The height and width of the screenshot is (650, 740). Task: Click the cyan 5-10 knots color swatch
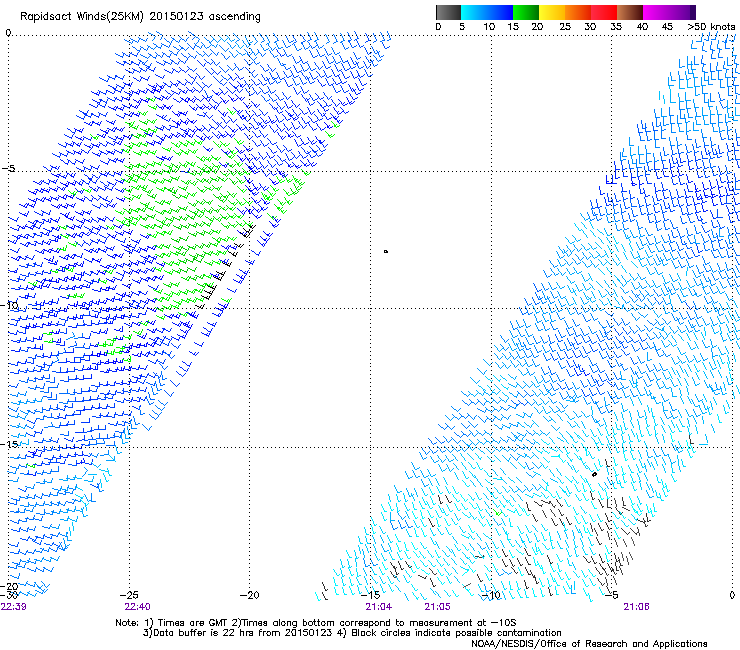tap(474, 12)
